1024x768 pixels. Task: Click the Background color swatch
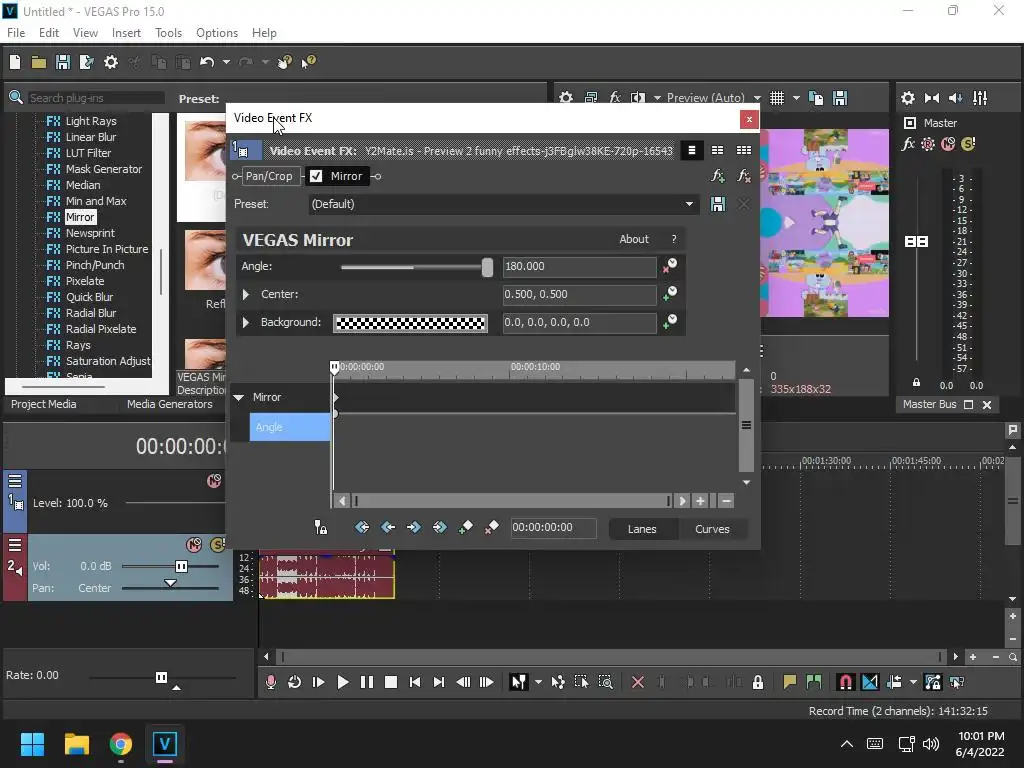(410, 323)
